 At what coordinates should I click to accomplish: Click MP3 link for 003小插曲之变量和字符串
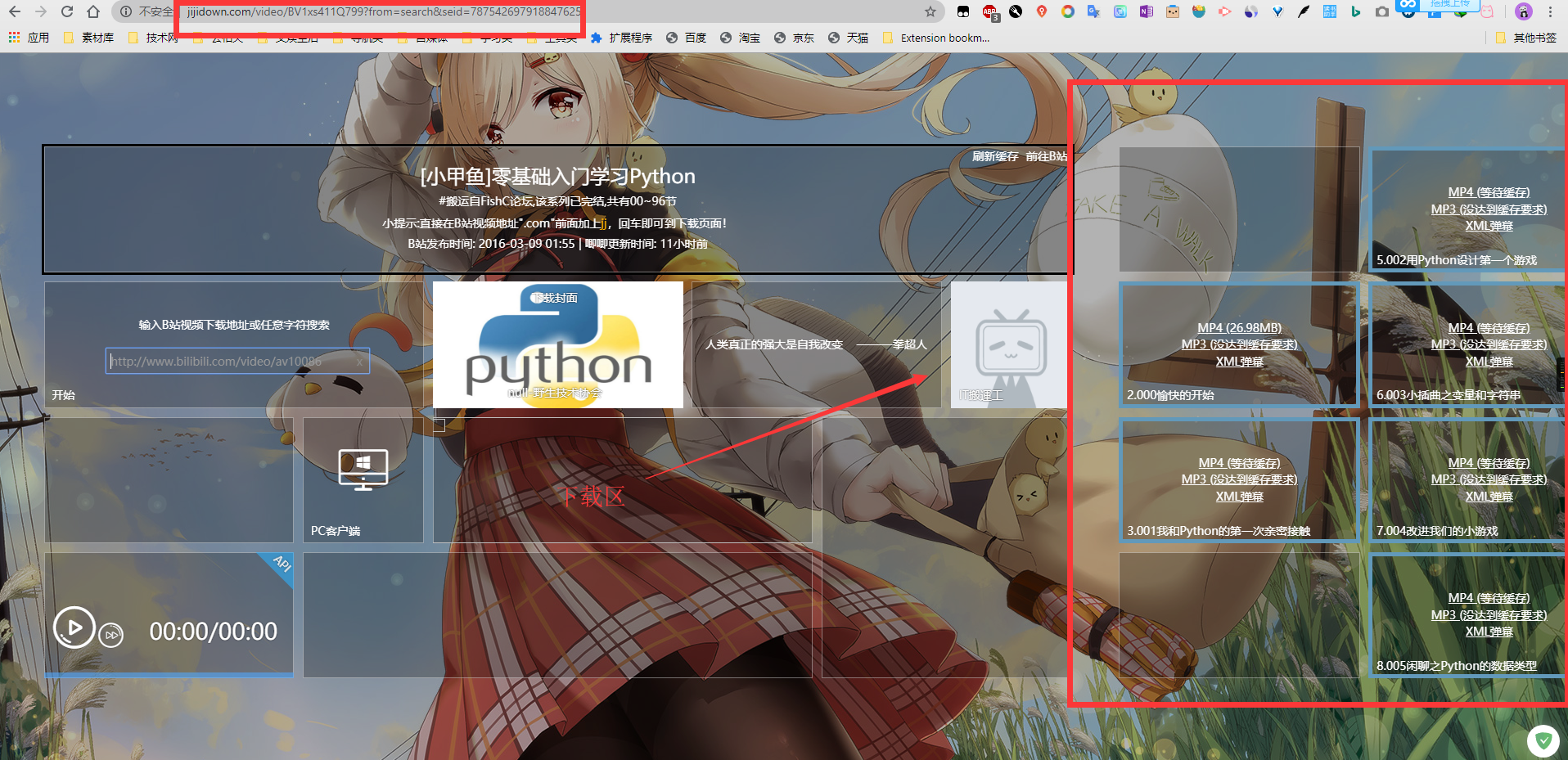(x=1489, y=344)
